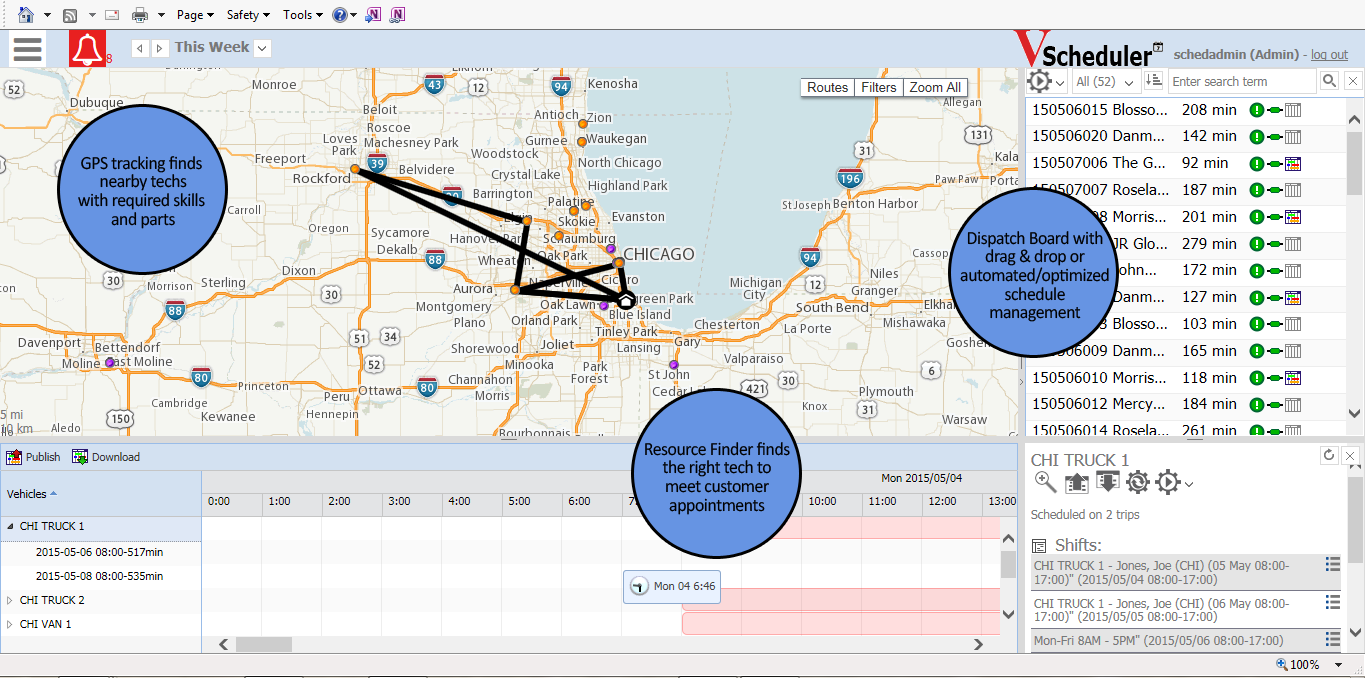Expand the CHI TRUCK 2 tree node
The image size is (1365, 678).
tap(10, 600)
